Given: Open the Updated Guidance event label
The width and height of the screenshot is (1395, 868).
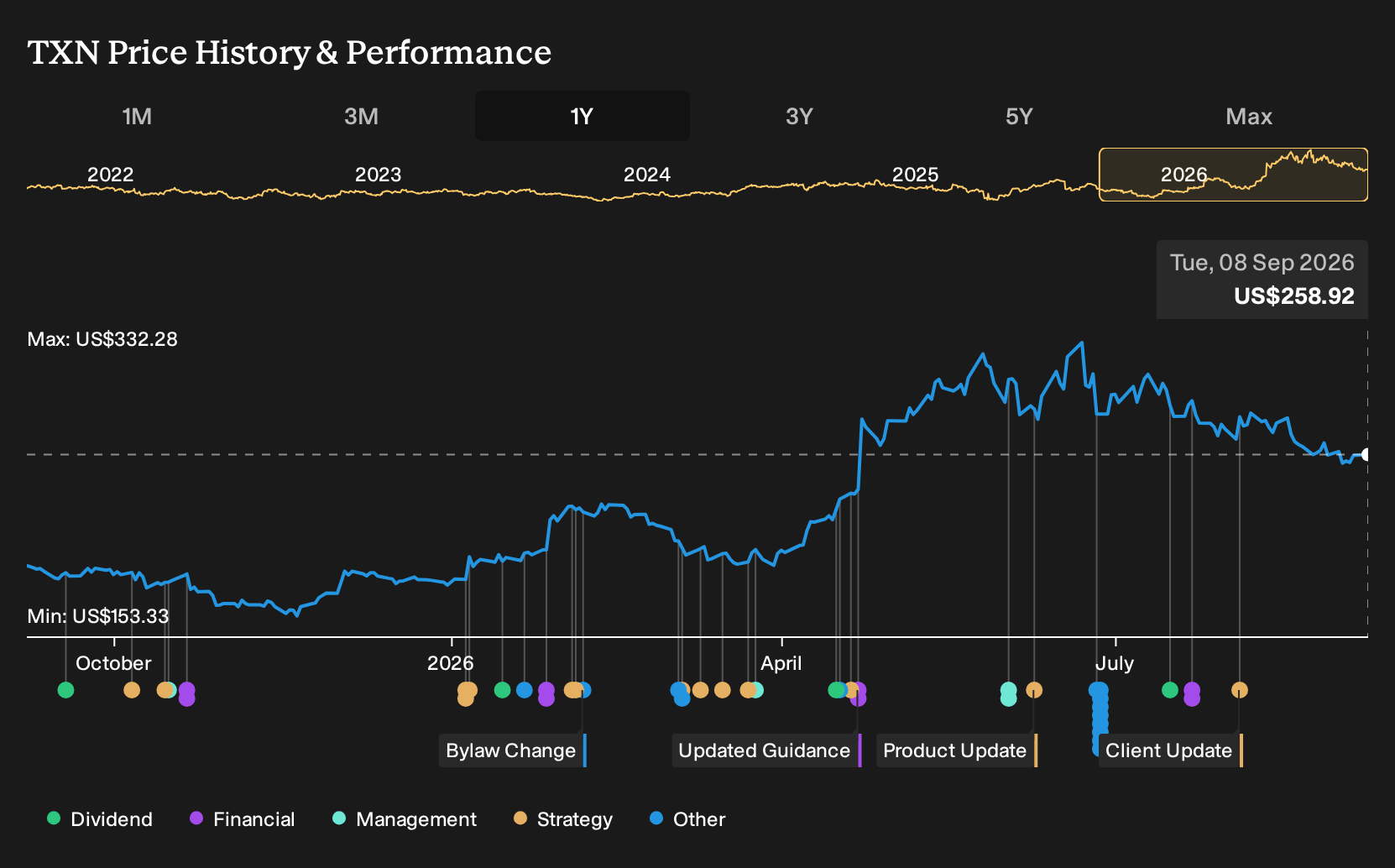Looking at the screenshot, I should point(766,750).
